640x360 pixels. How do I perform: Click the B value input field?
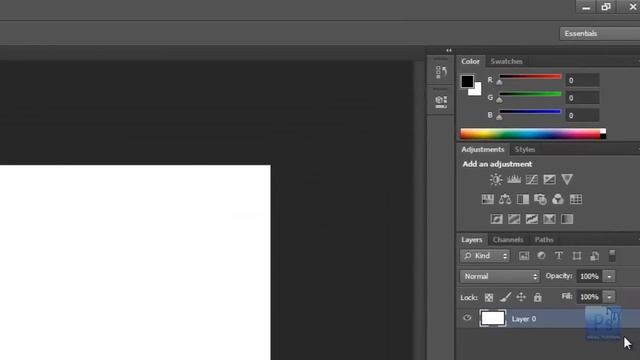582,116
